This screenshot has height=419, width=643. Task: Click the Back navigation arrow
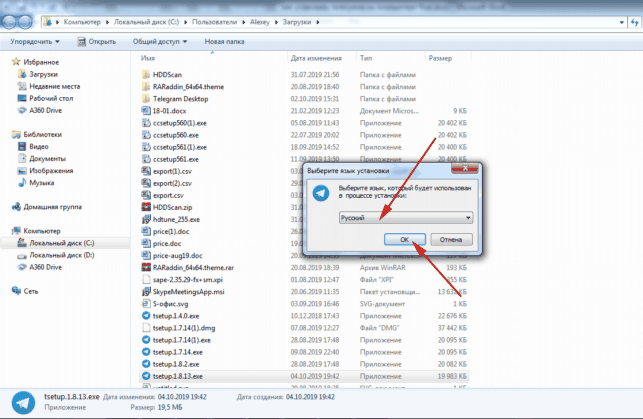9,22
